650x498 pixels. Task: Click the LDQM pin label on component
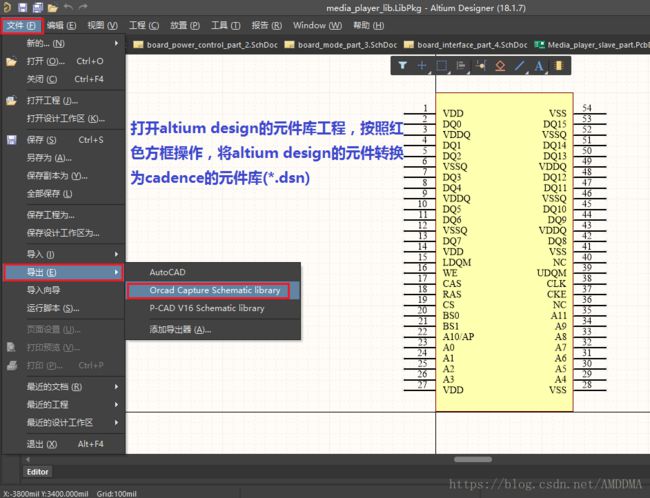click(457, 262)
